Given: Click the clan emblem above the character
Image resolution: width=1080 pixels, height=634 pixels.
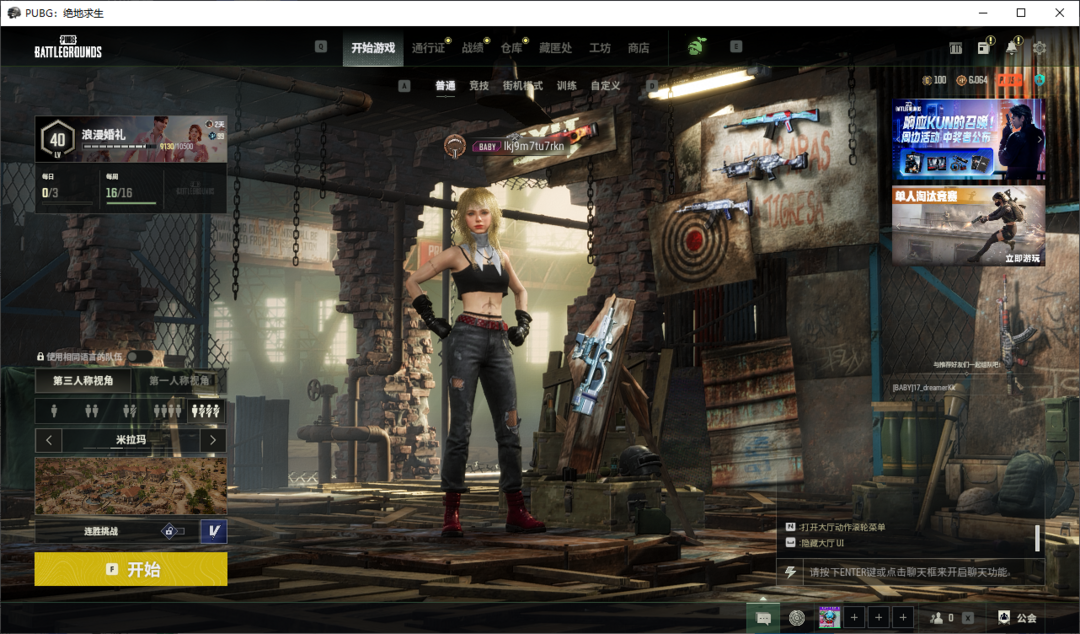Looking at the screenshot, I should point(455,145).
